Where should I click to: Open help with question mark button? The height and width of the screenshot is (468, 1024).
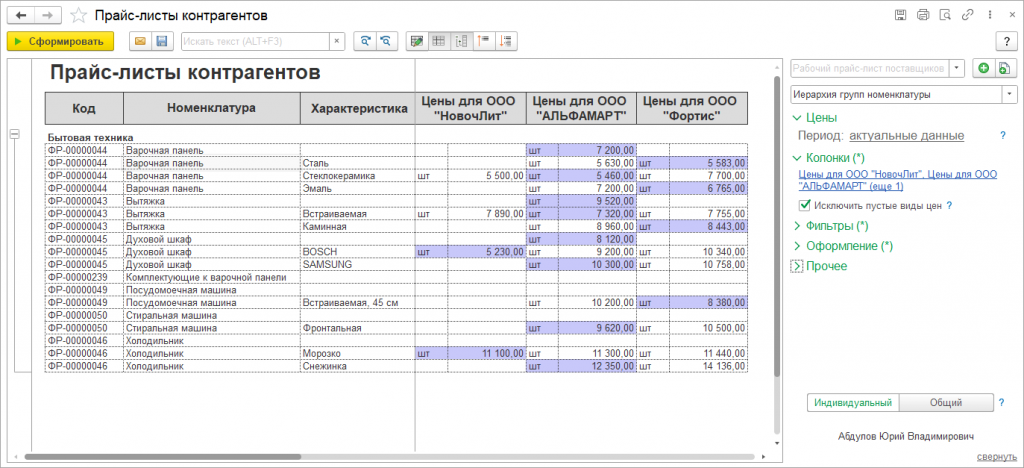(1006, 41)
